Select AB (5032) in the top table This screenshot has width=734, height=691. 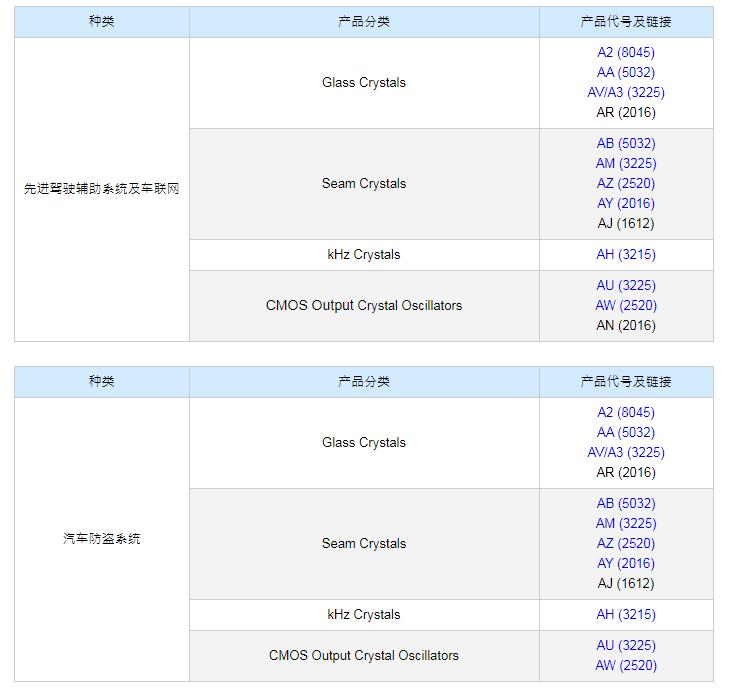[626, 143]
